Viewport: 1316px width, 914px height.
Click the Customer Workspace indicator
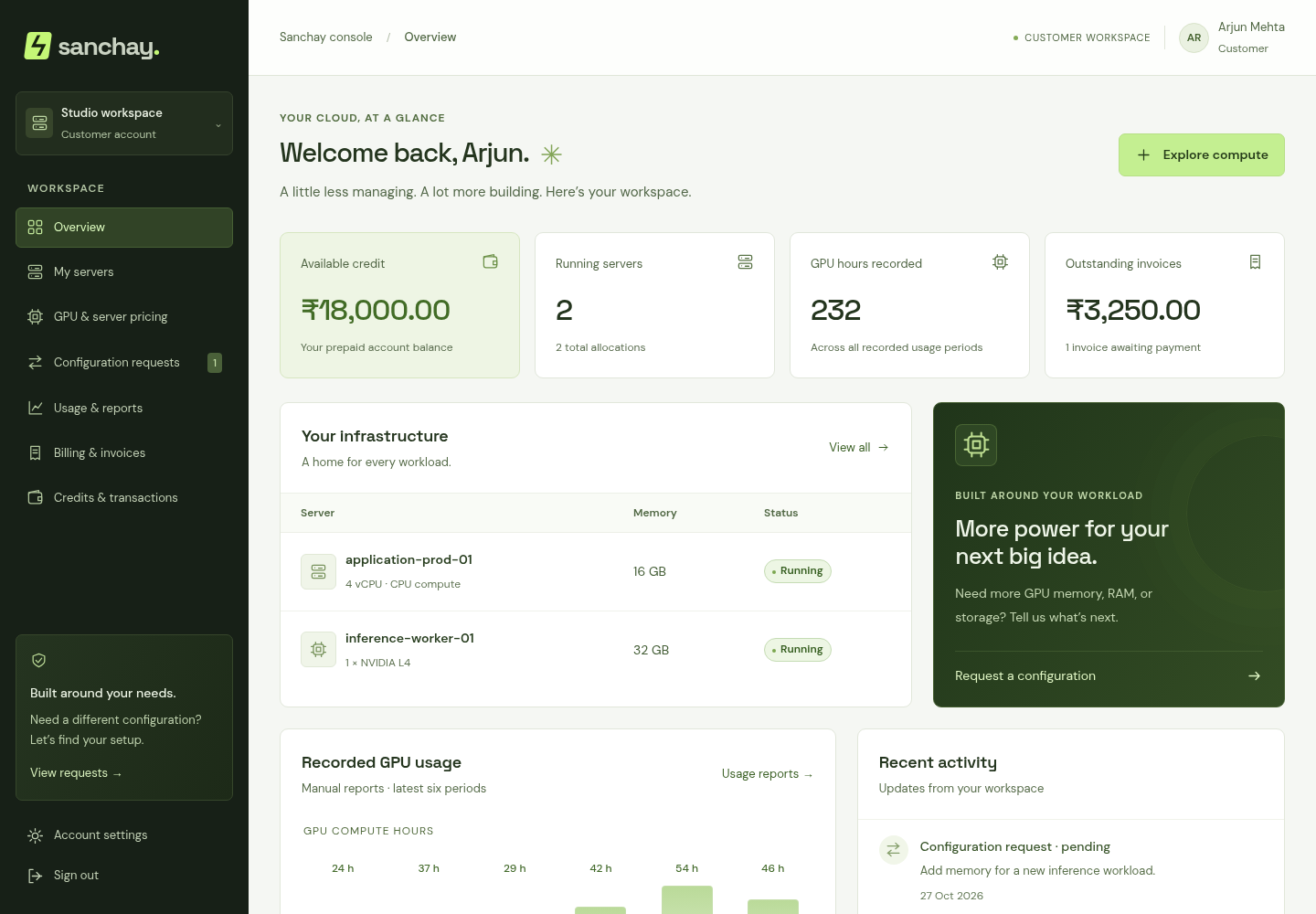coord(1082,37)
